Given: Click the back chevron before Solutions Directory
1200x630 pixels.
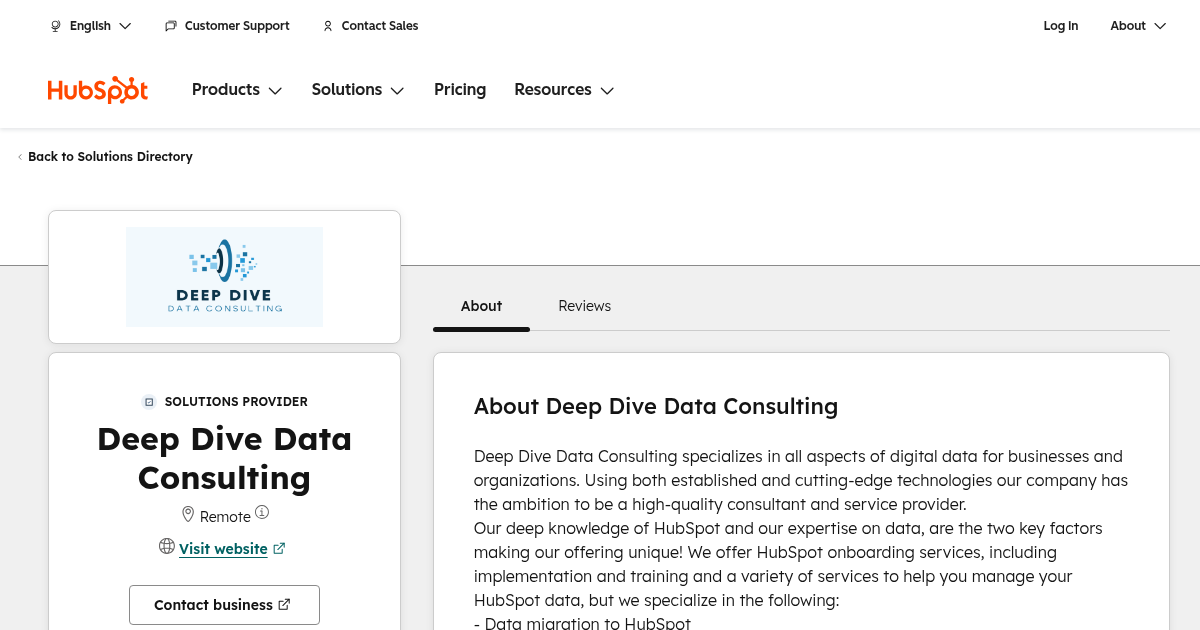Looking at the screenshot, I should tap(20, 157).
